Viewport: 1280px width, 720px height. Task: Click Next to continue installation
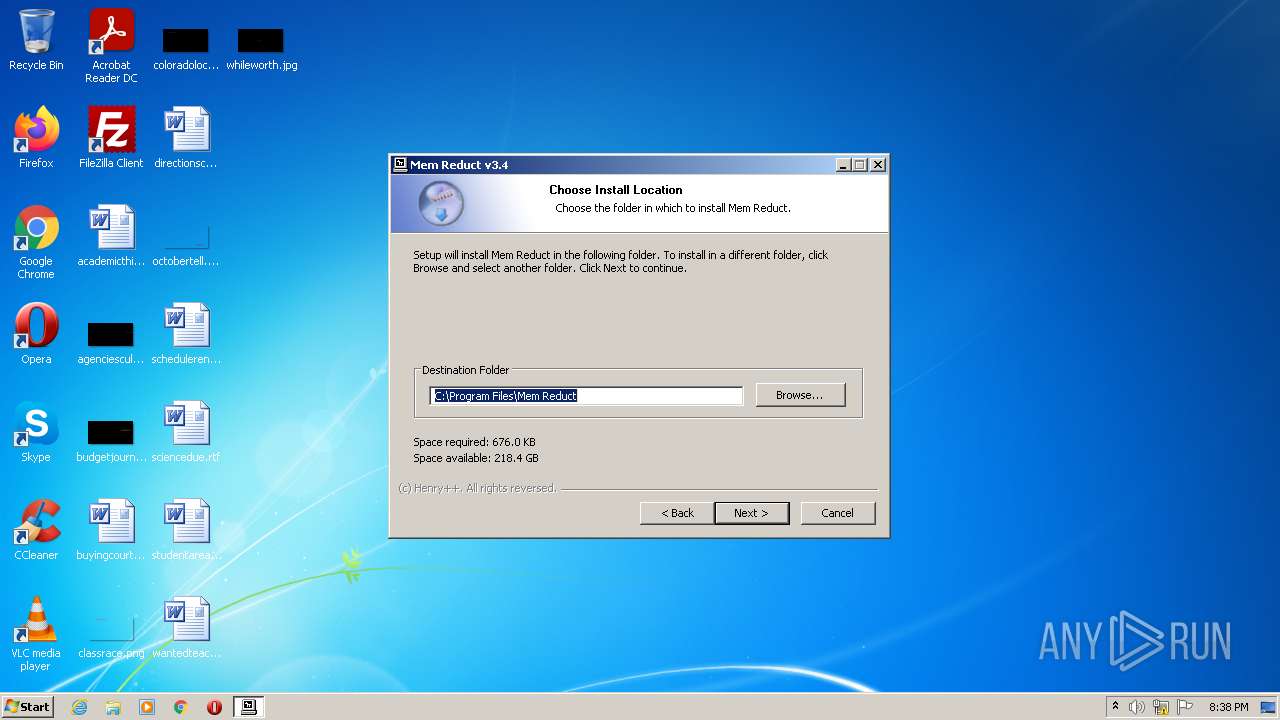pos(752,513)
